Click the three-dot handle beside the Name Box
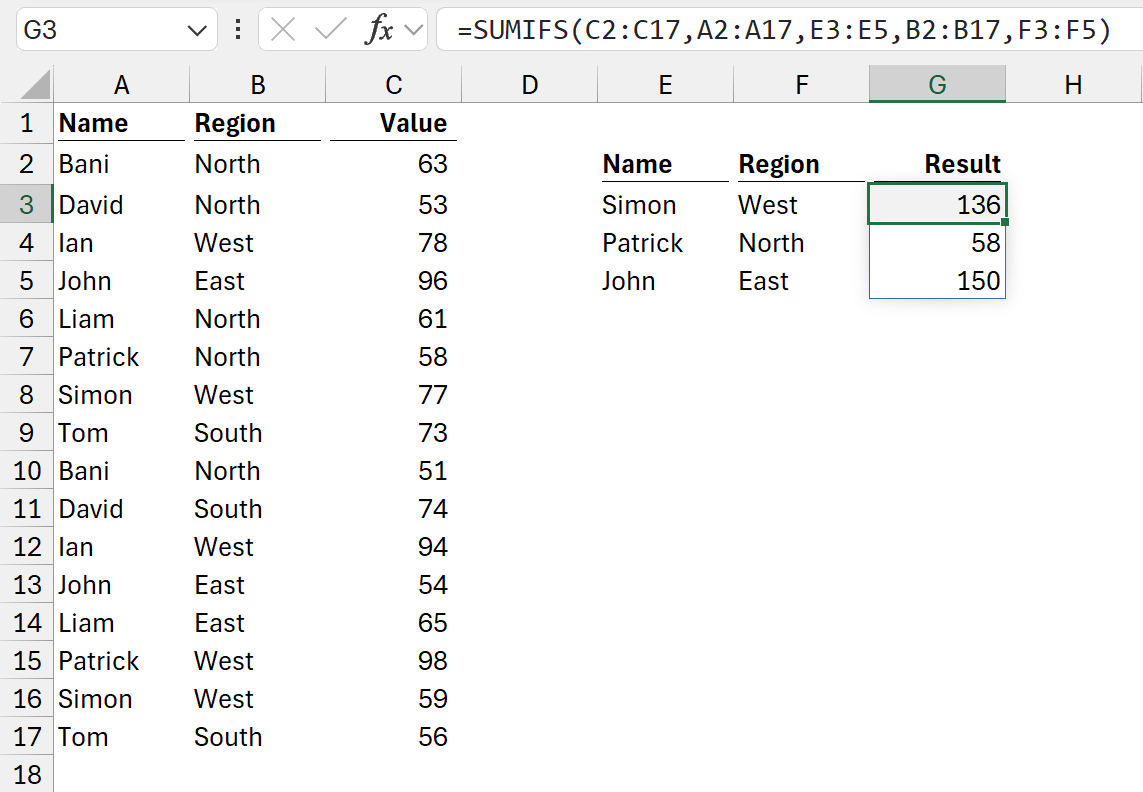This screenshot has width=1143, height=792. [238, 30]
